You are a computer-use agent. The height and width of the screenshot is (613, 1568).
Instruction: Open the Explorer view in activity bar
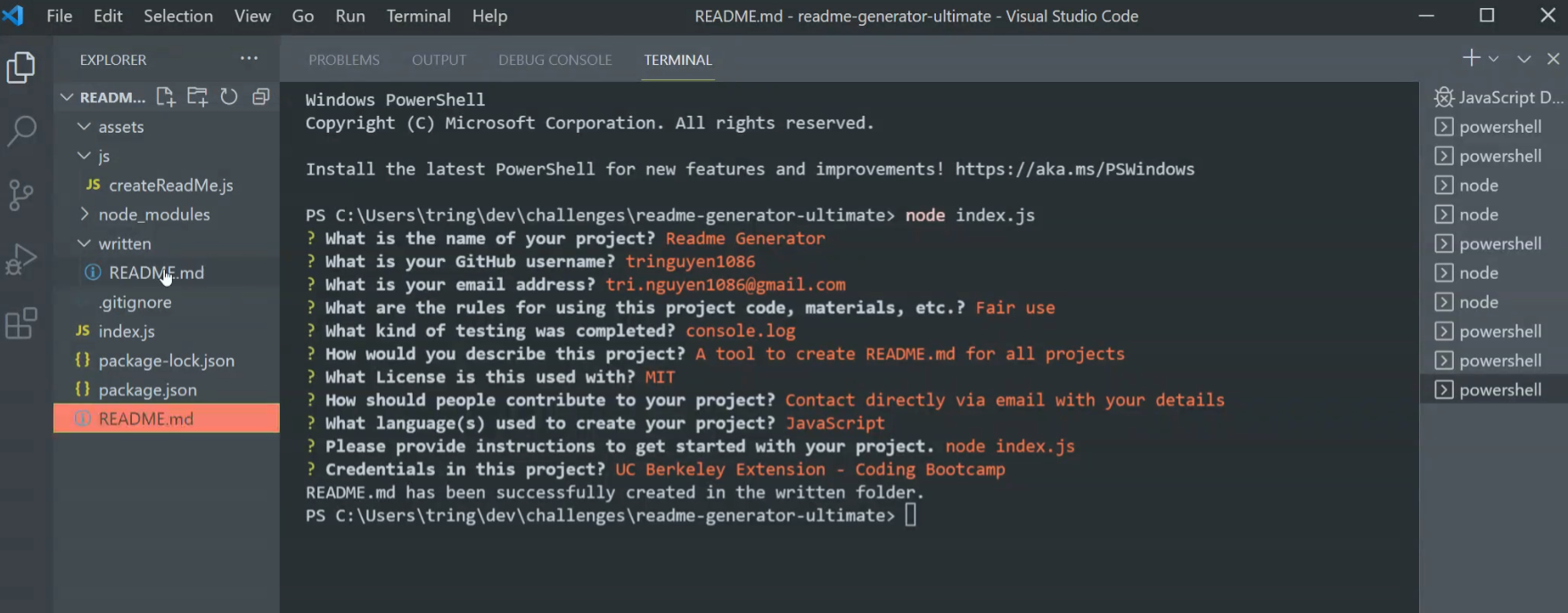point(21,68)
